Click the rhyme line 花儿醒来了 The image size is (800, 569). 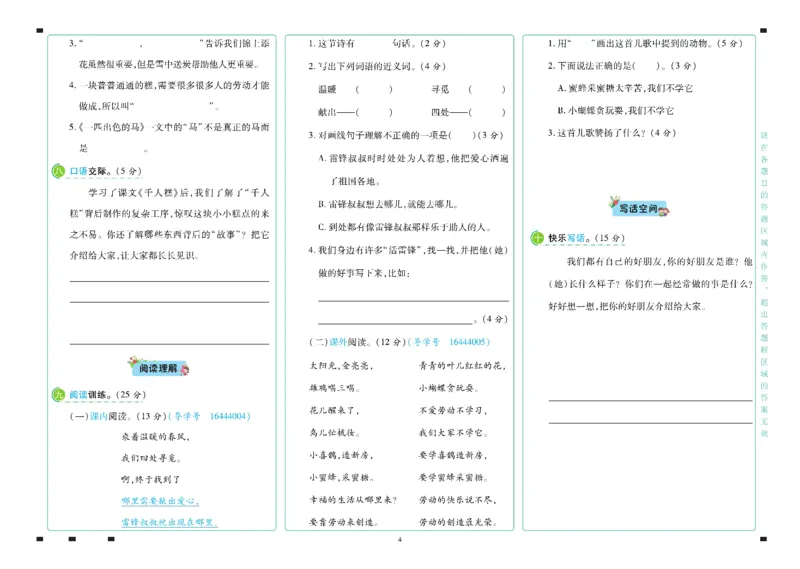[x=334, y=410]
